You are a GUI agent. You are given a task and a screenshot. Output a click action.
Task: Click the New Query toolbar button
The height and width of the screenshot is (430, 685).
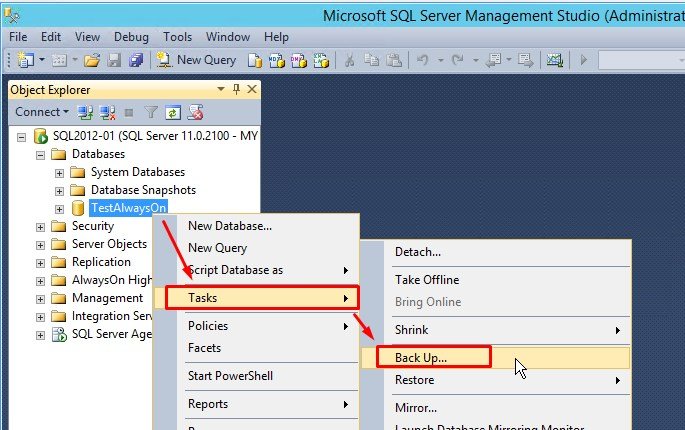(196, 60)
